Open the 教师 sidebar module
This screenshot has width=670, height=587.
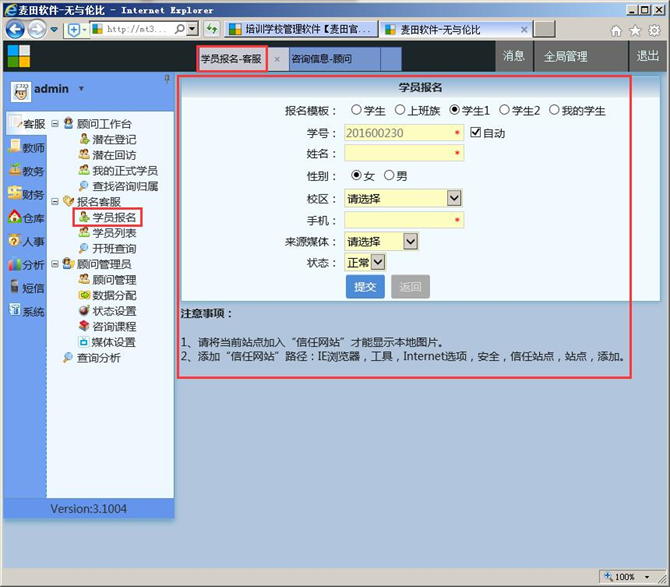click(26, 147)
